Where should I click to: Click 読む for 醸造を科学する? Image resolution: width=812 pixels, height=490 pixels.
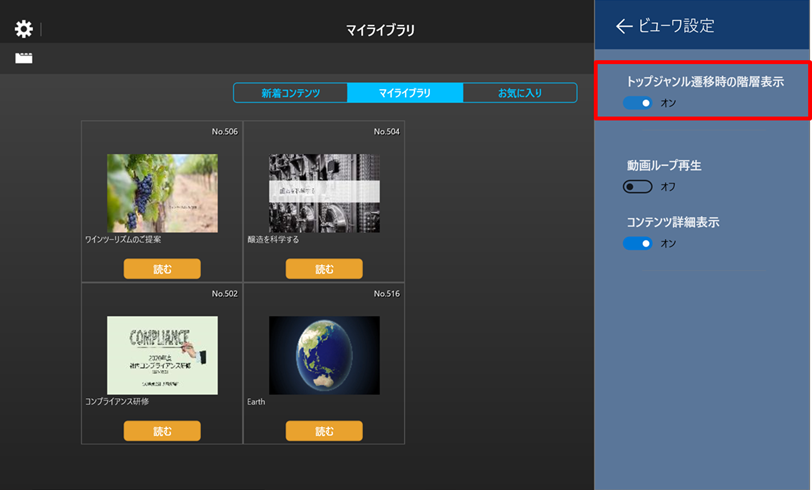click(324, 269)
